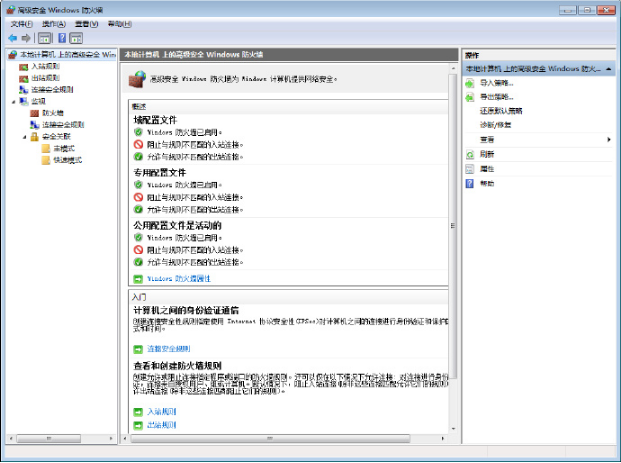Click the 专用配置文件 heading
The height and width of the screenshot is (463, 621).
160,173
